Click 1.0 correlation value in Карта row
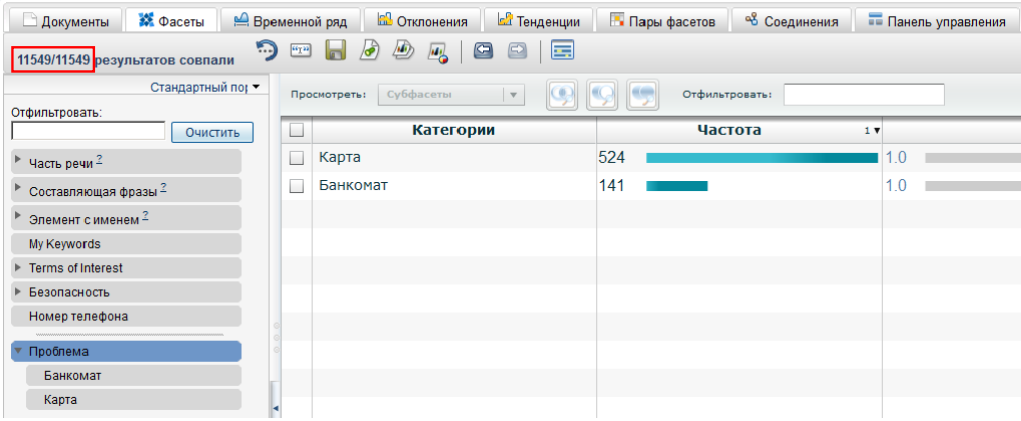 [897, 158]
